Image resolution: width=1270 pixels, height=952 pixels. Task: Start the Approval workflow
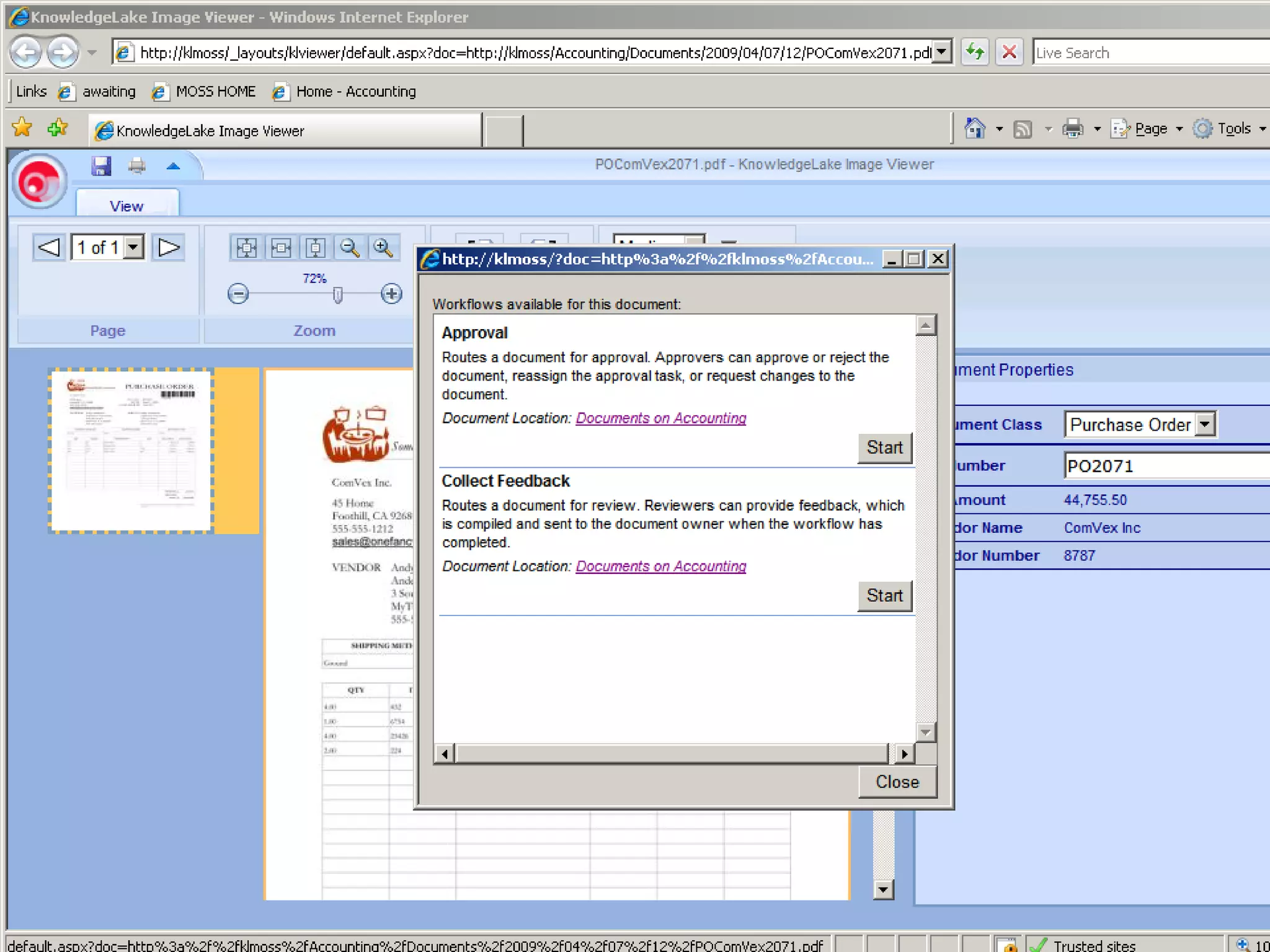point(884,447)
